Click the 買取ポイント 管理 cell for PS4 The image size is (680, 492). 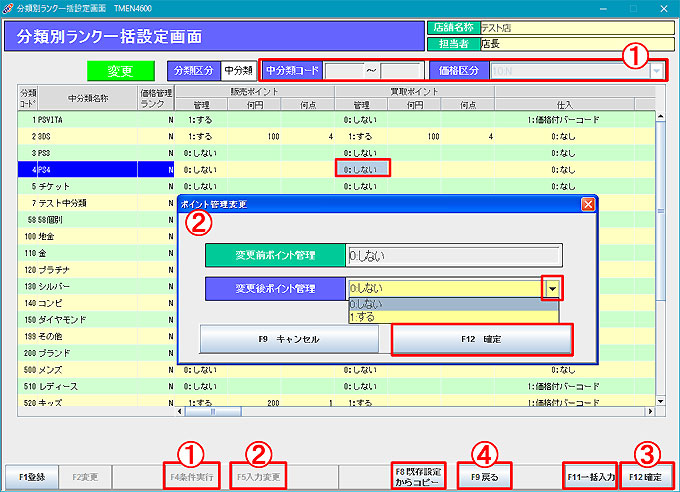tap(361, 169)
